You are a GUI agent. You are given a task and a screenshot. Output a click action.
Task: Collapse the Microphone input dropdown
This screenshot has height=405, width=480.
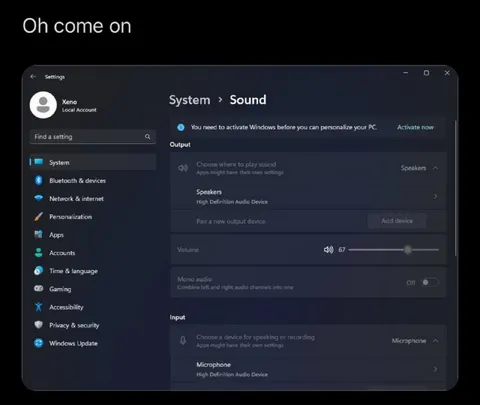point(435,341)
